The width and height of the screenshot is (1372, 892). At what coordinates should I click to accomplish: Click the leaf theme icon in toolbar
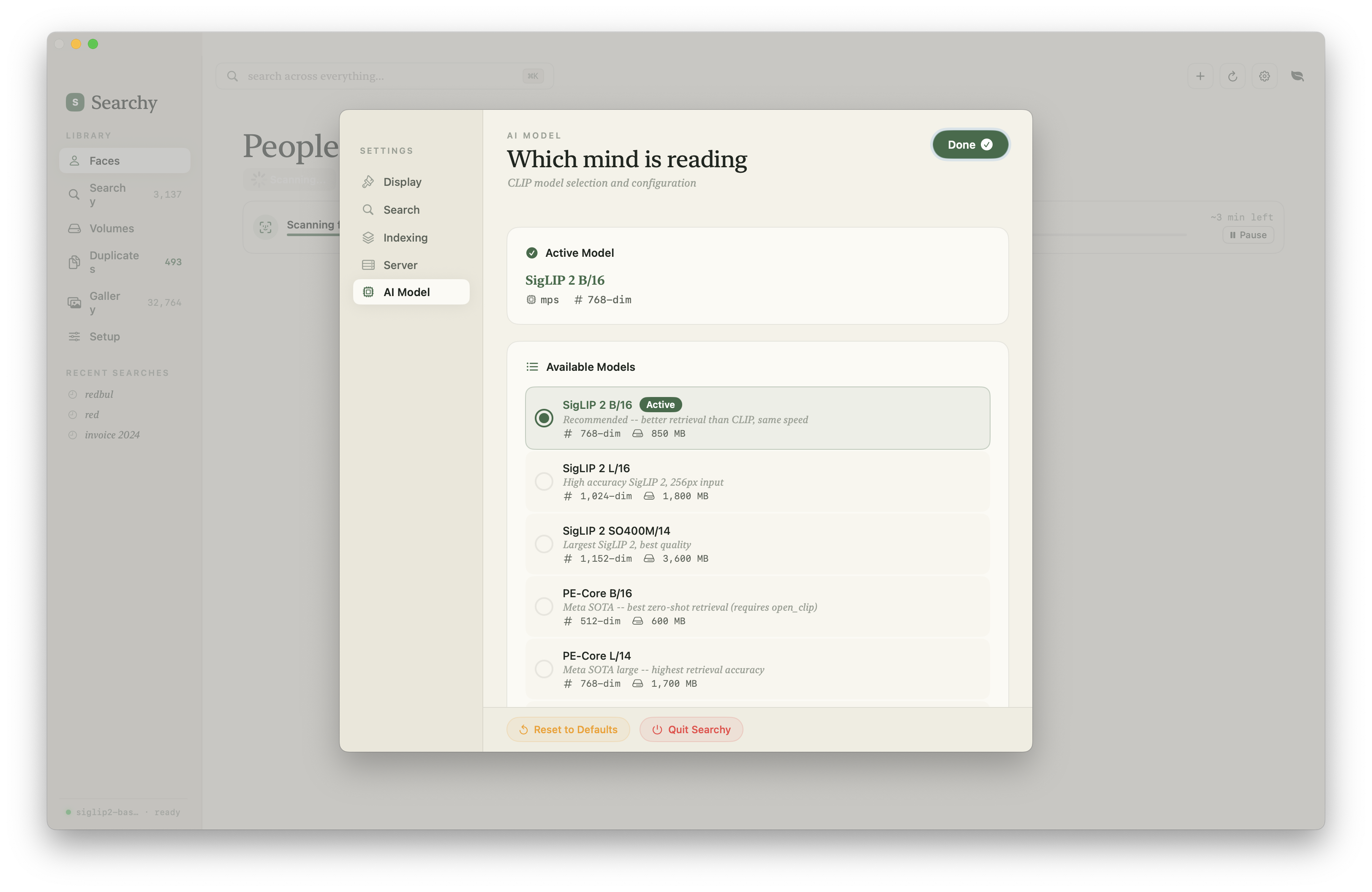[1297, 76]
